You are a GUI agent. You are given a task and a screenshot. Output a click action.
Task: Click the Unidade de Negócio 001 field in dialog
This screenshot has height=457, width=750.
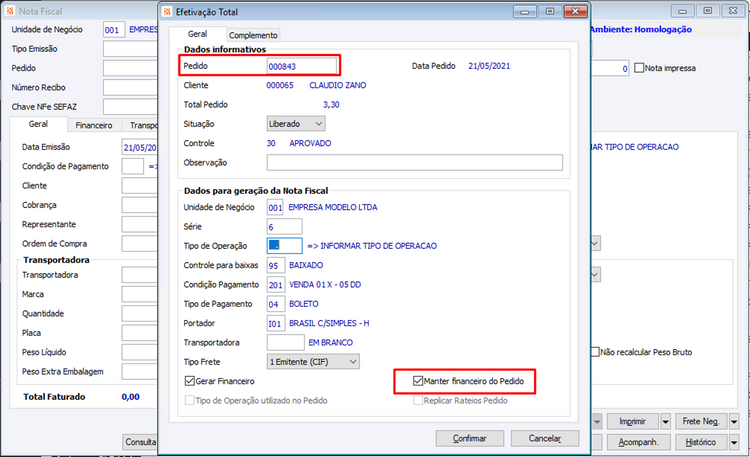(x=275, y=208)
